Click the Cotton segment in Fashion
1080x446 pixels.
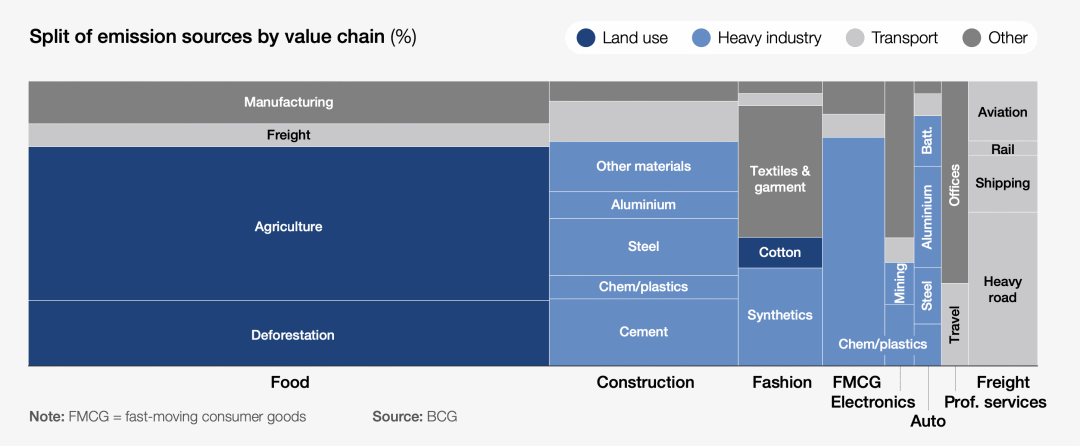tap(780, 252)
